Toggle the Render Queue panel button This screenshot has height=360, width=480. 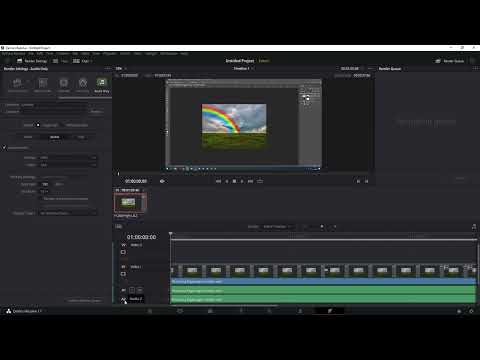click(450, 61)
